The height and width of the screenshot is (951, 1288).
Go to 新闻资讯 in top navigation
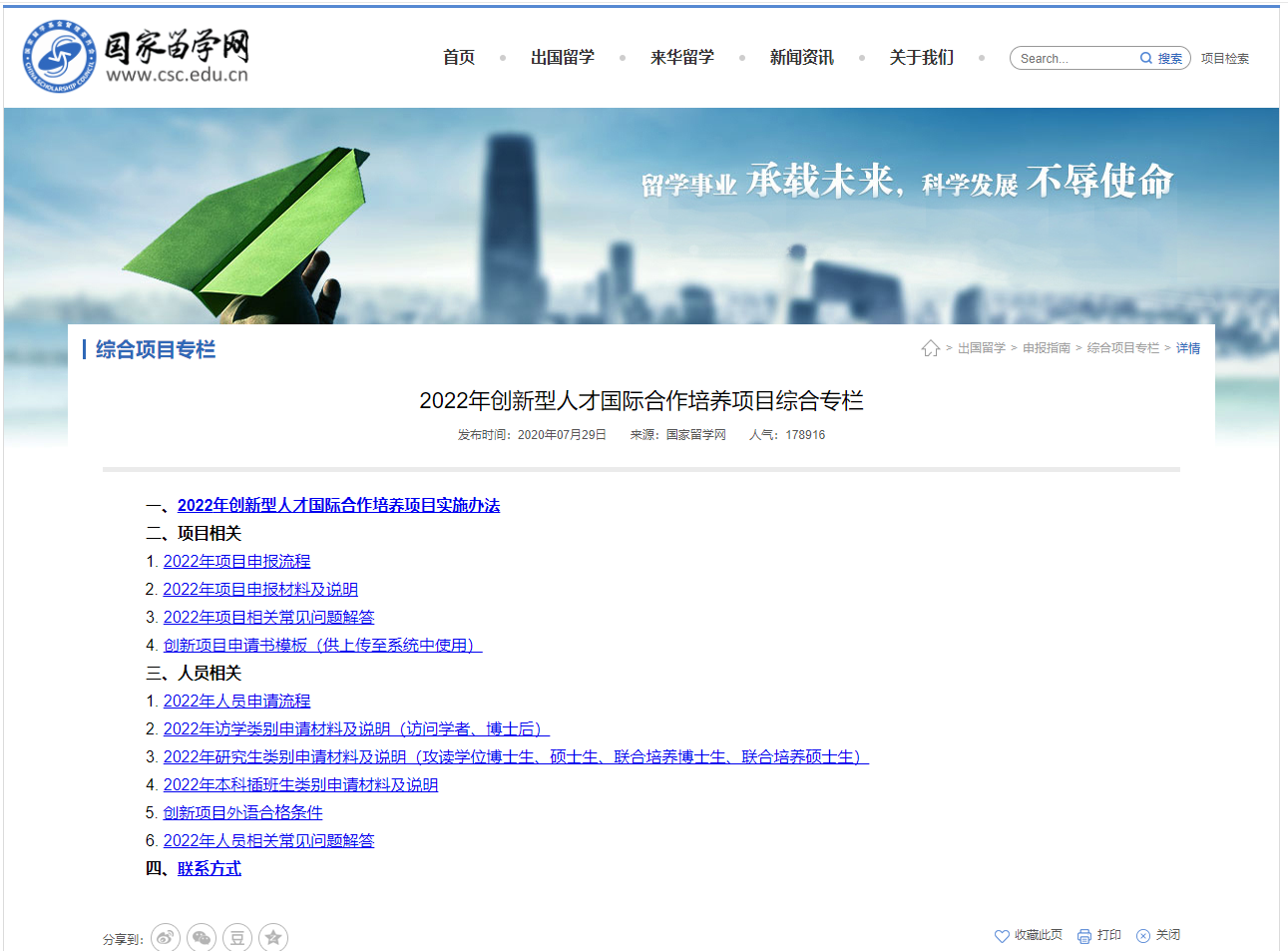802,58
